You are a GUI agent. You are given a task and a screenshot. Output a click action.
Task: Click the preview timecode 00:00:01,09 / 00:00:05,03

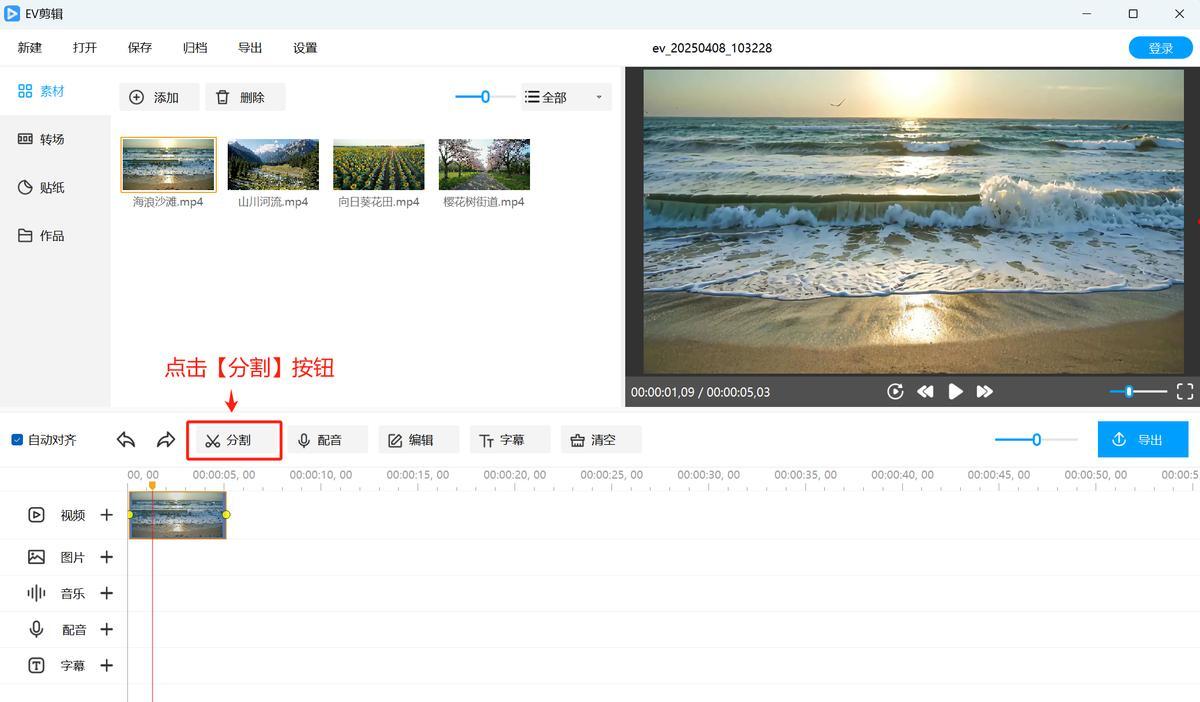(x=700, y=392)
